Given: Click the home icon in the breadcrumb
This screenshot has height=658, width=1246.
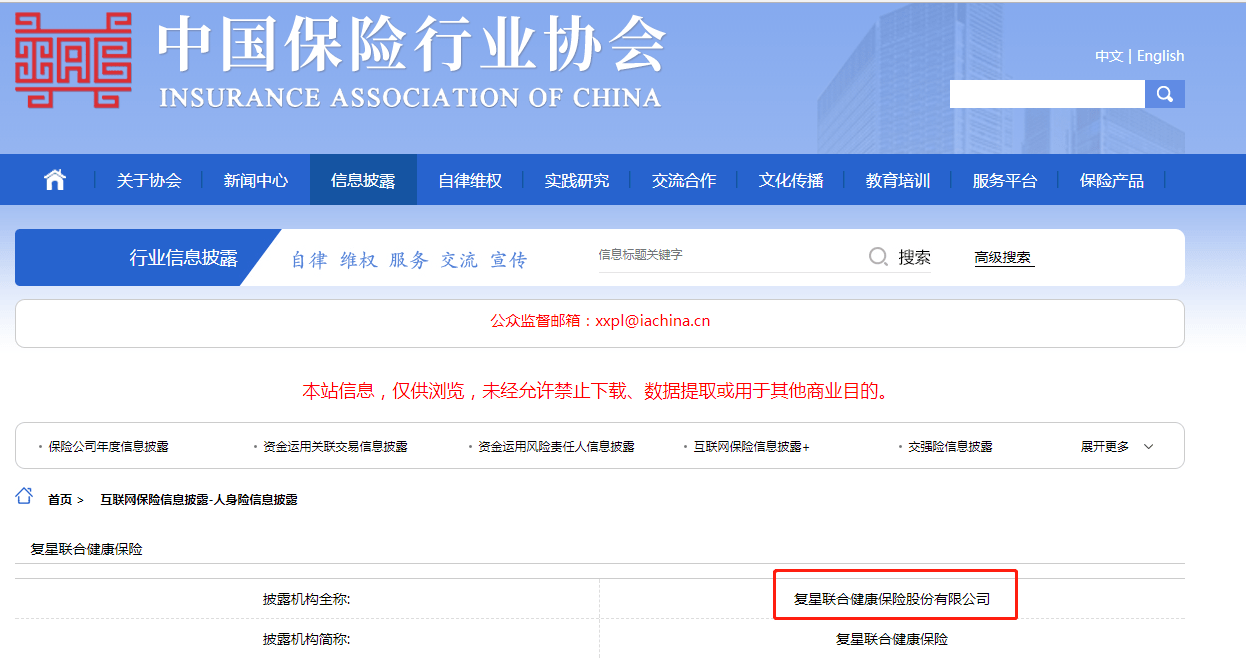Looking at the screenshot, I should 26,494.
